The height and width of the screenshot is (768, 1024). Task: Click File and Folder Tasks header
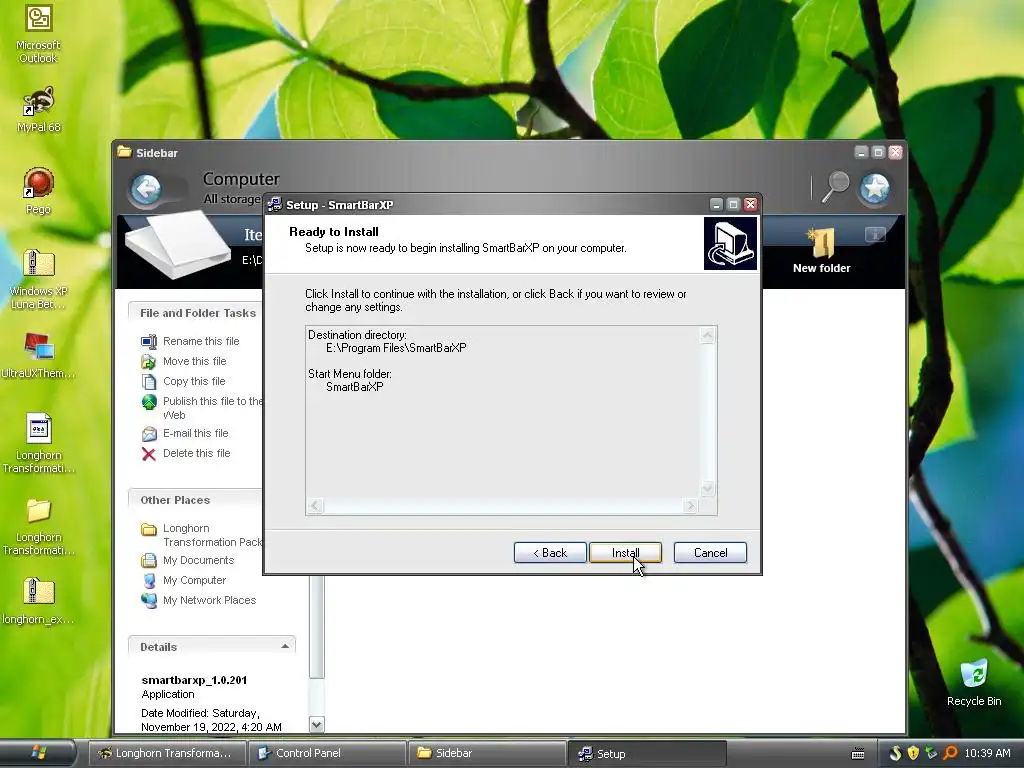(197, 313)
